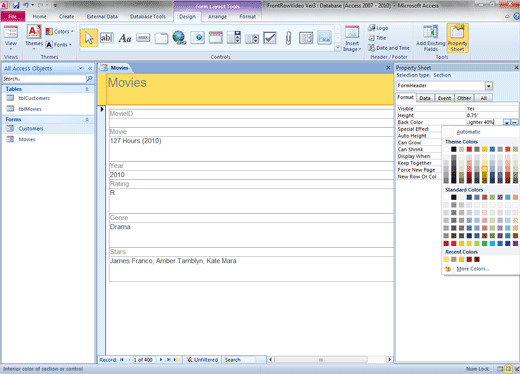
Task: Pick the Combo Box control
Action: pos(234,38)
